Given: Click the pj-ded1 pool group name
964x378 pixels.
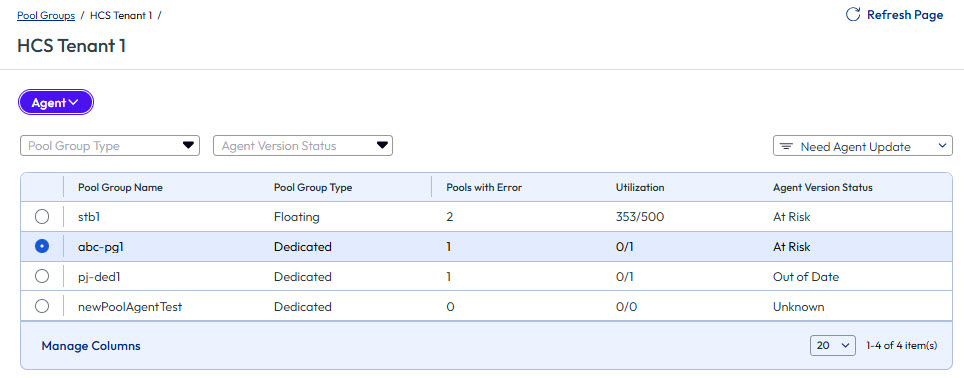Looking at the screenshot, I should pos(98,277).
